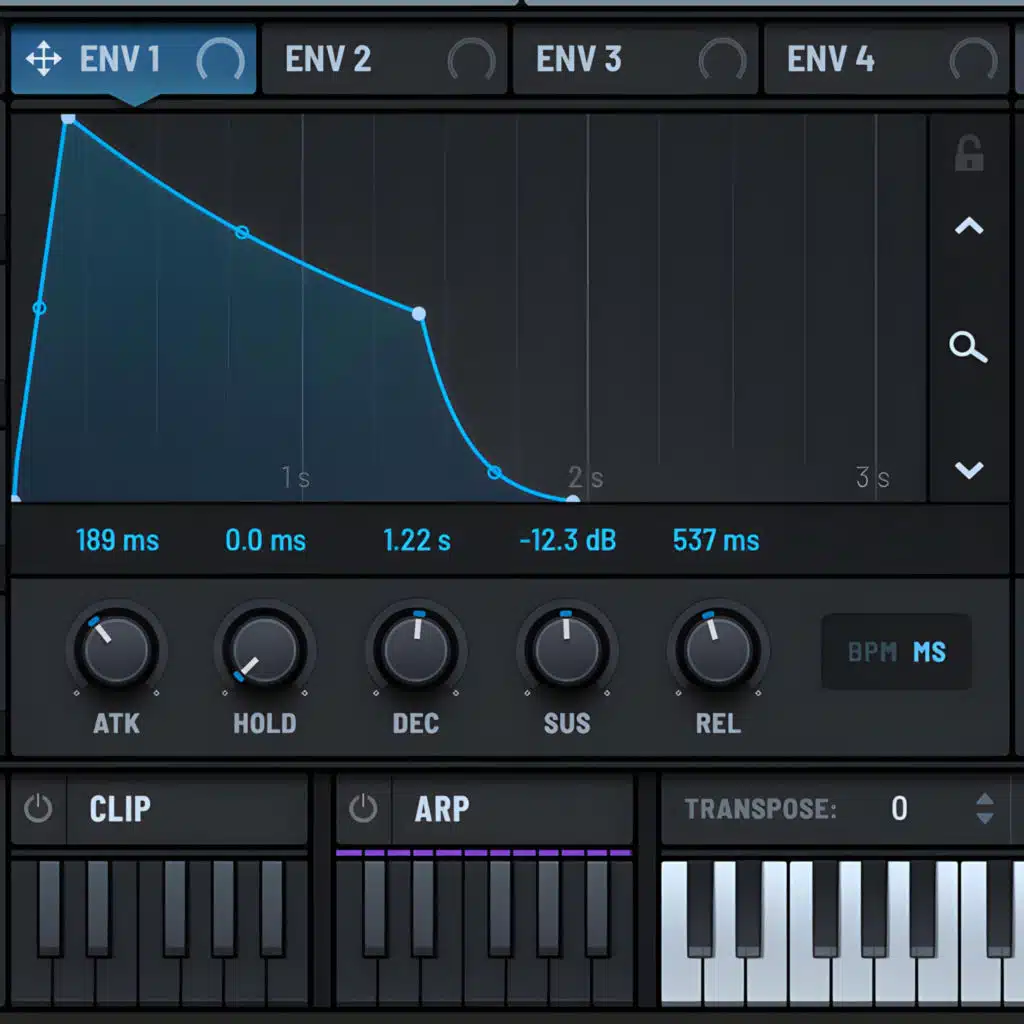The height and width of the screenshot is (1024, 1024).
Task: Click the -12.3 dB sustain value
Action: 568,541
